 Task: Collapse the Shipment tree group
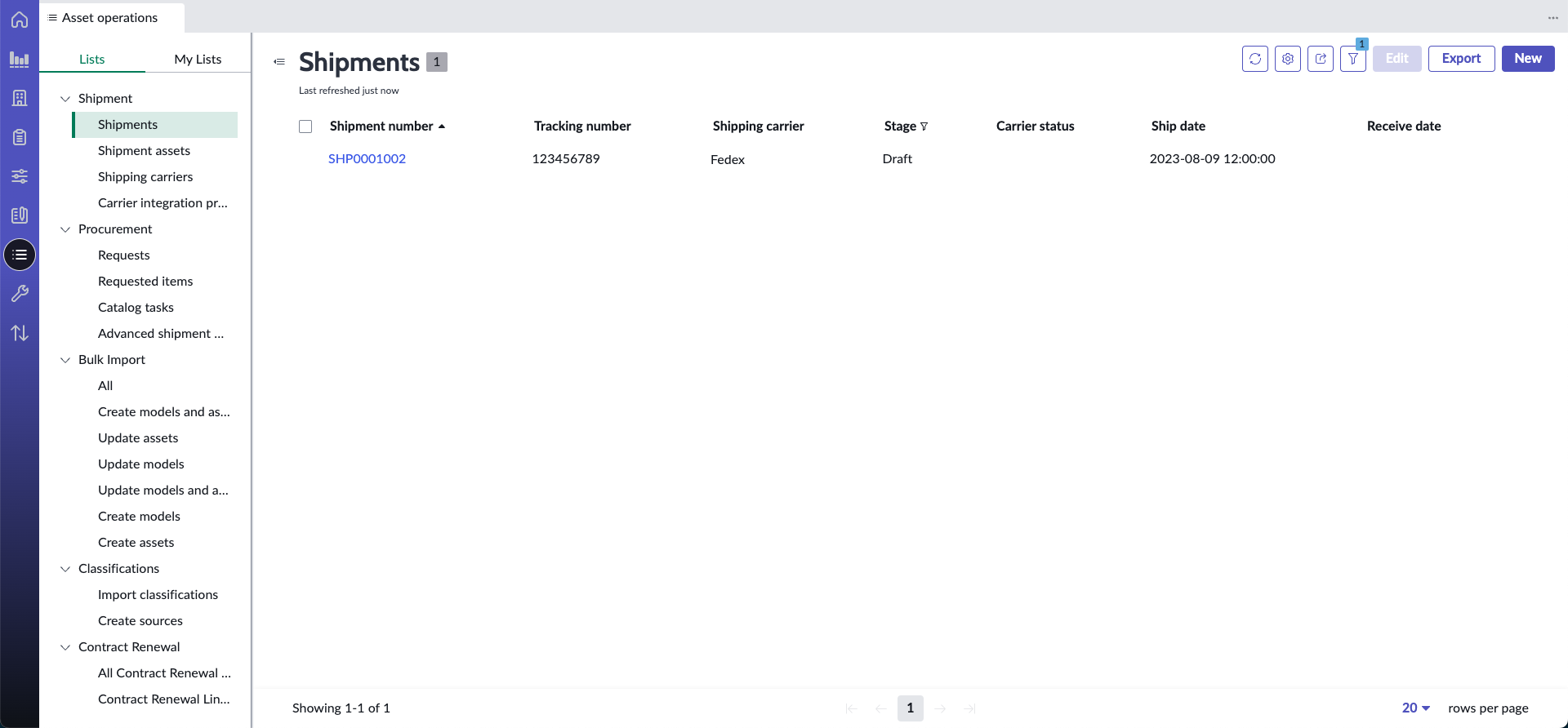coord(65,99)
